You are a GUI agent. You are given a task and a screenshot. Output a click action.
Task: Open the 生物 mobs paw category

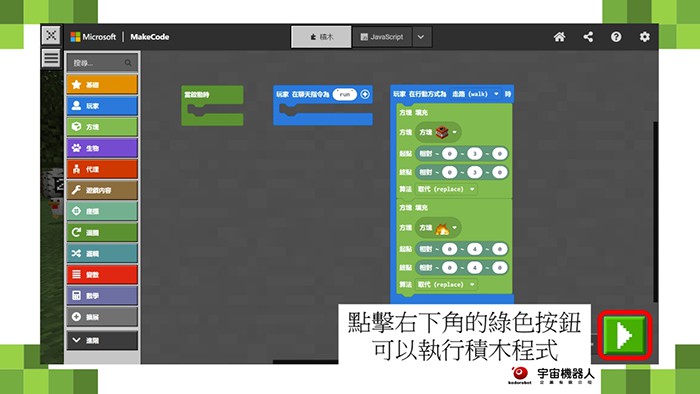point(102,148)
